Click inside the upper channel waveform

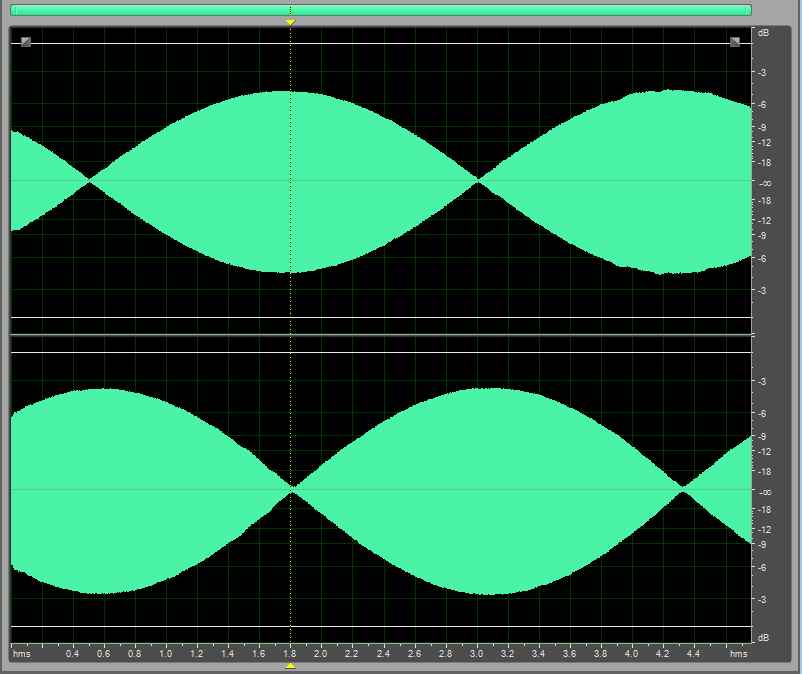point(381,181)
